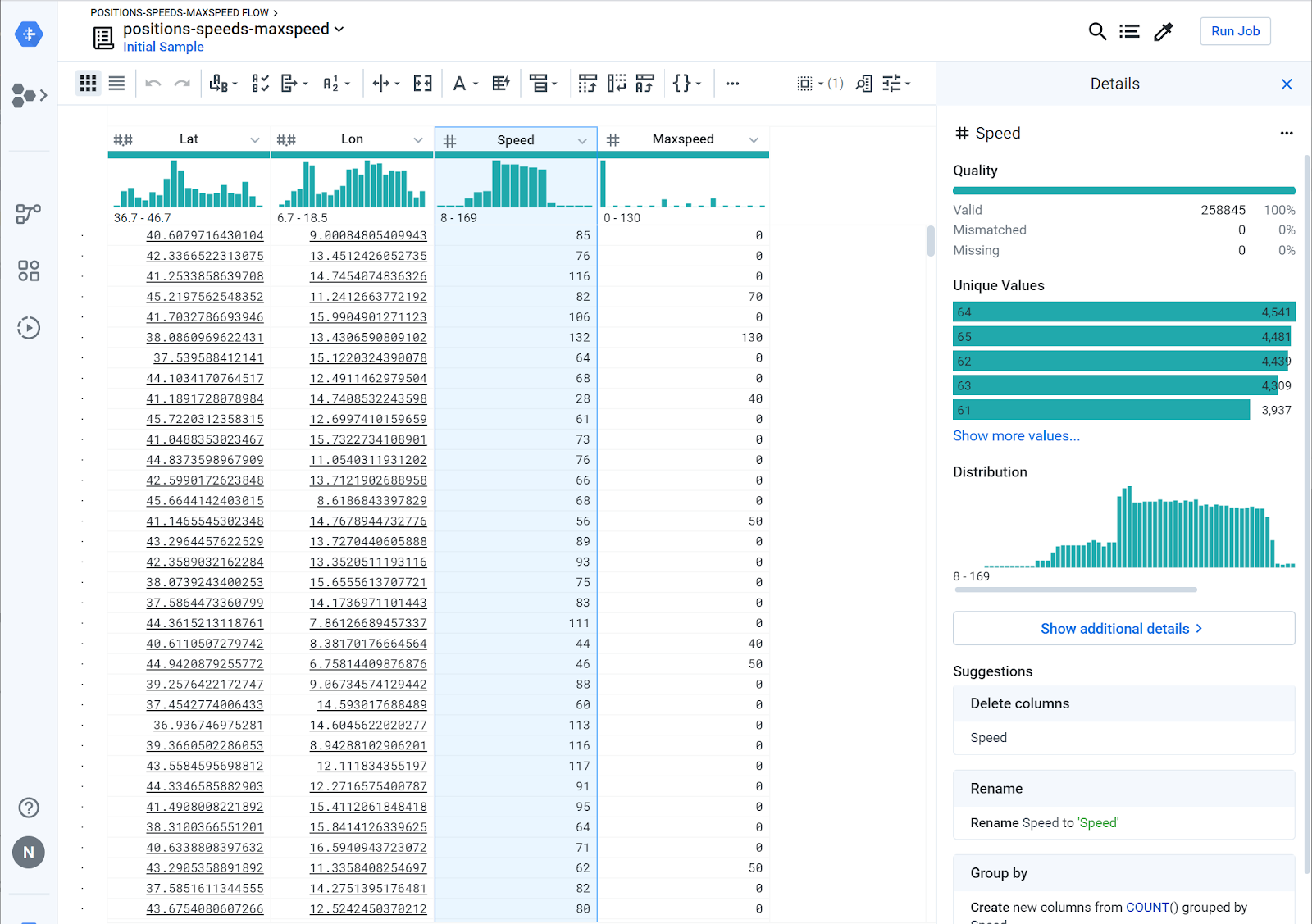The image size is (1312, 924).
Task: Select the Delete columns suggestion
Action: 1123,720
